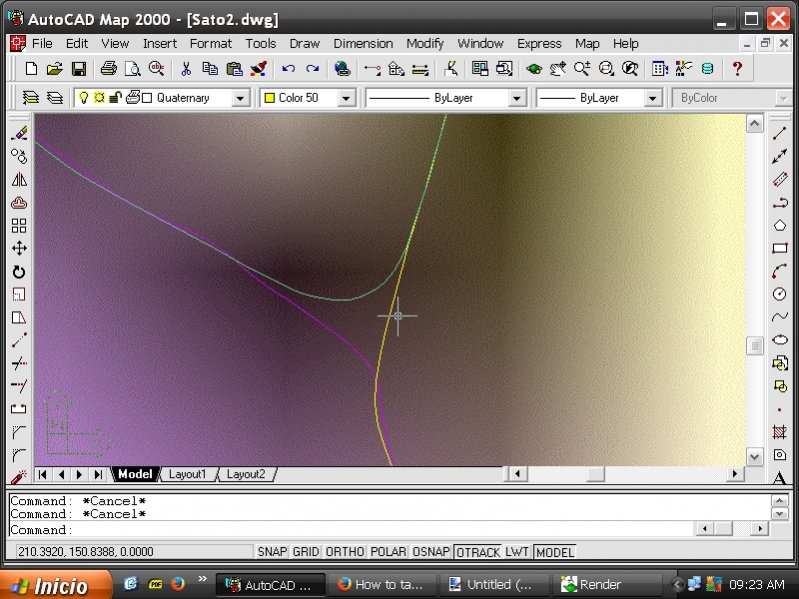Open the Draw menu
799x599 pixels.
304,44
